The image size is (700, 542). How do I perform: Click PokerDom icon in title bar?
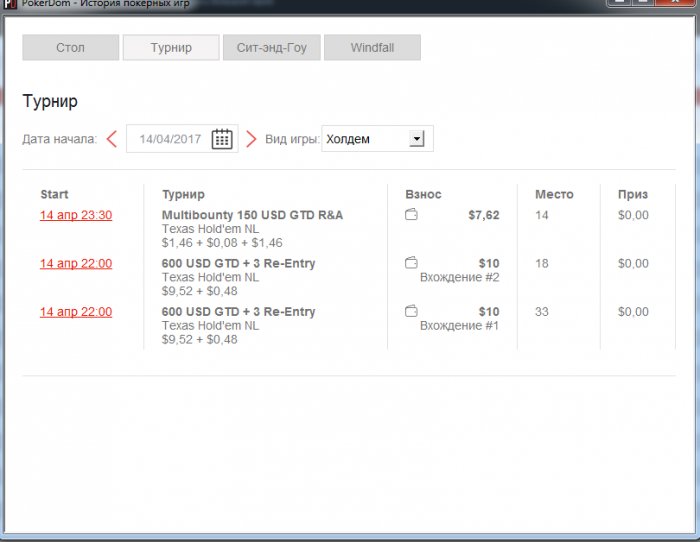(x=9, y=4)
